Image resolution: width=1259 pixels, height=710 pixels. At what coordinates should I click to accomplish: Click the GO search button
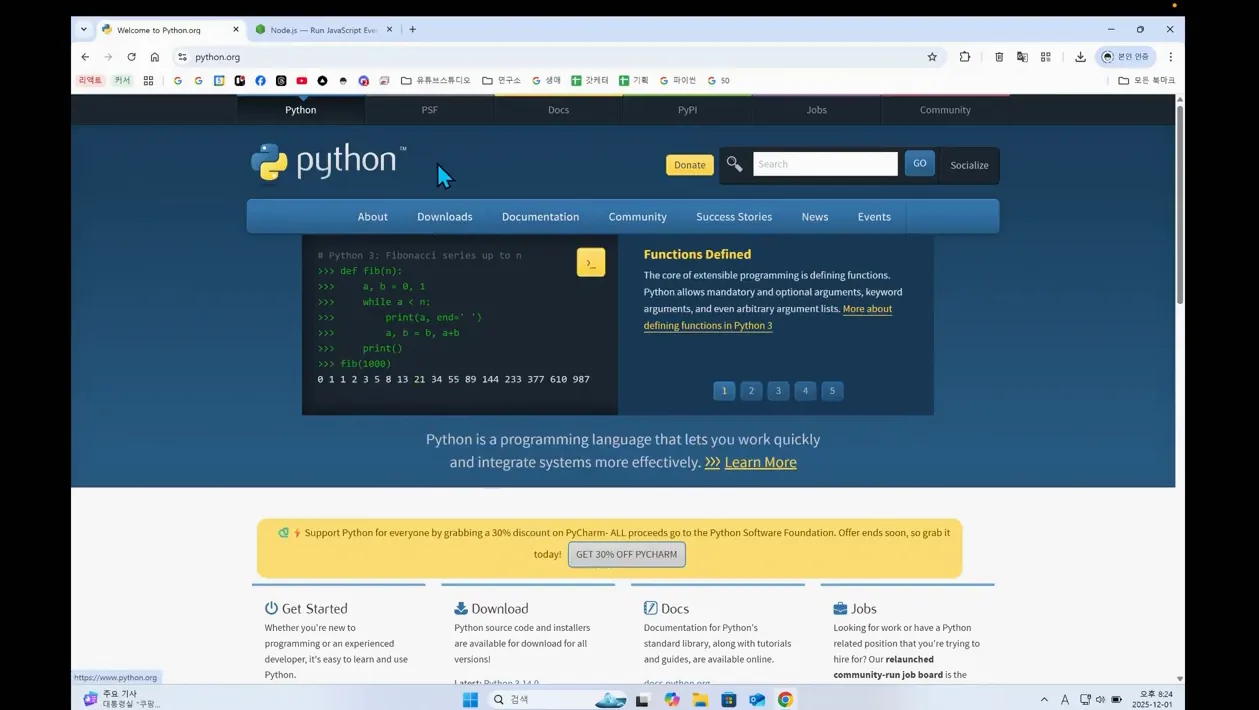click(920, 163)
